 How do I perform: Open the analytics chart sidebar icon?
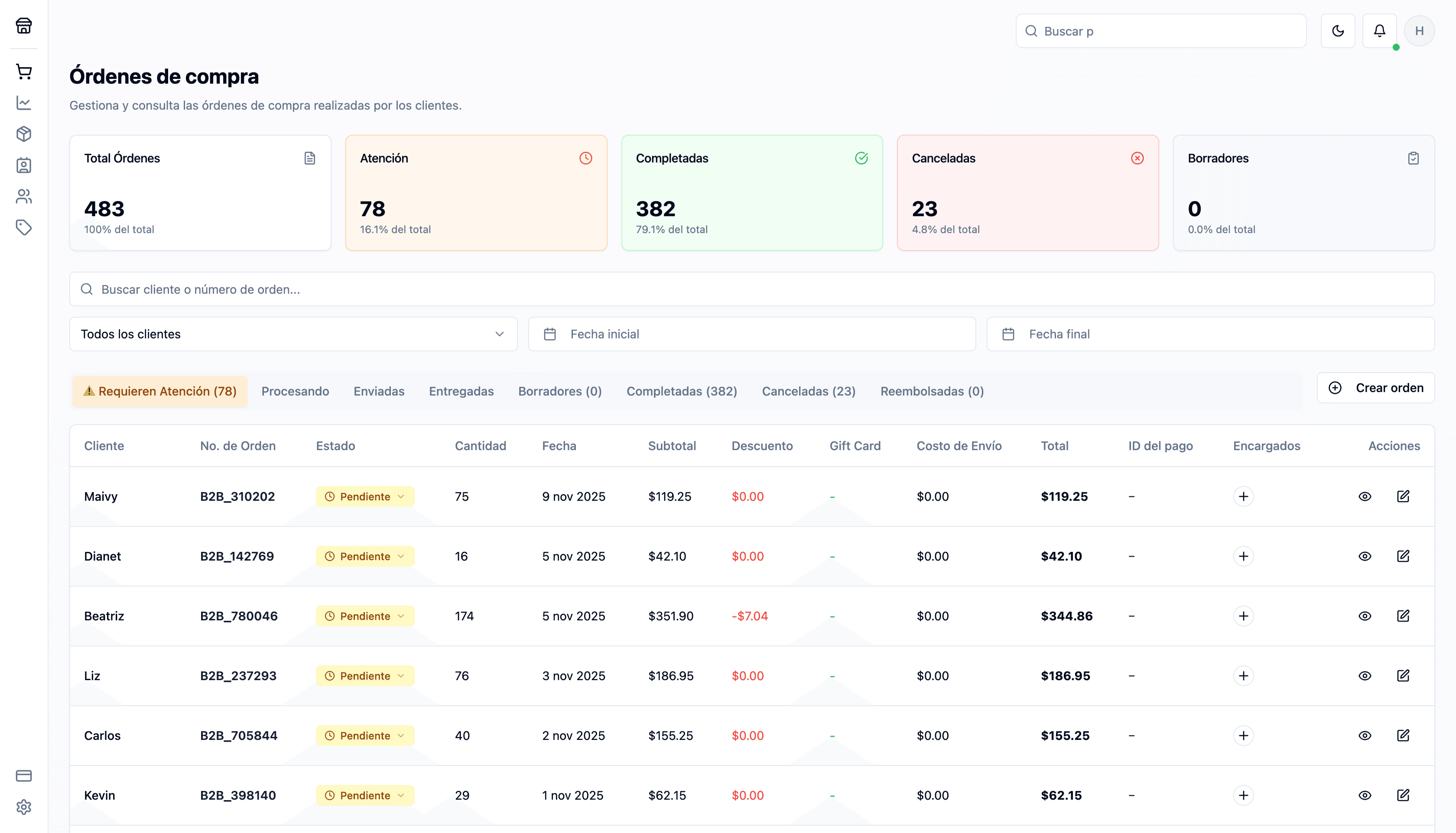[x=23, y=103]
